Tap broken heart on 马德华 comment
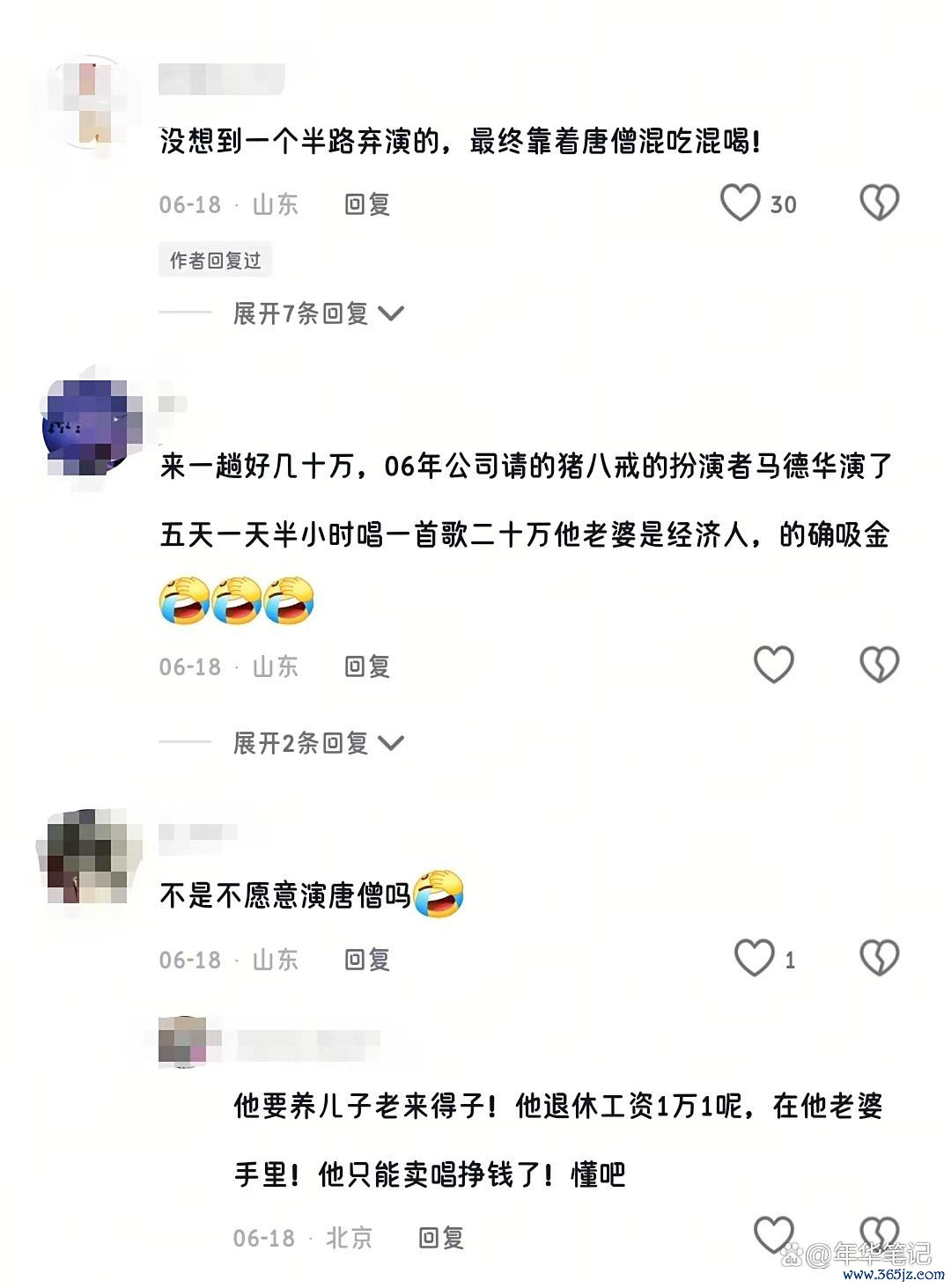The width and height of the screenshot is (951, 1288). 879,665
